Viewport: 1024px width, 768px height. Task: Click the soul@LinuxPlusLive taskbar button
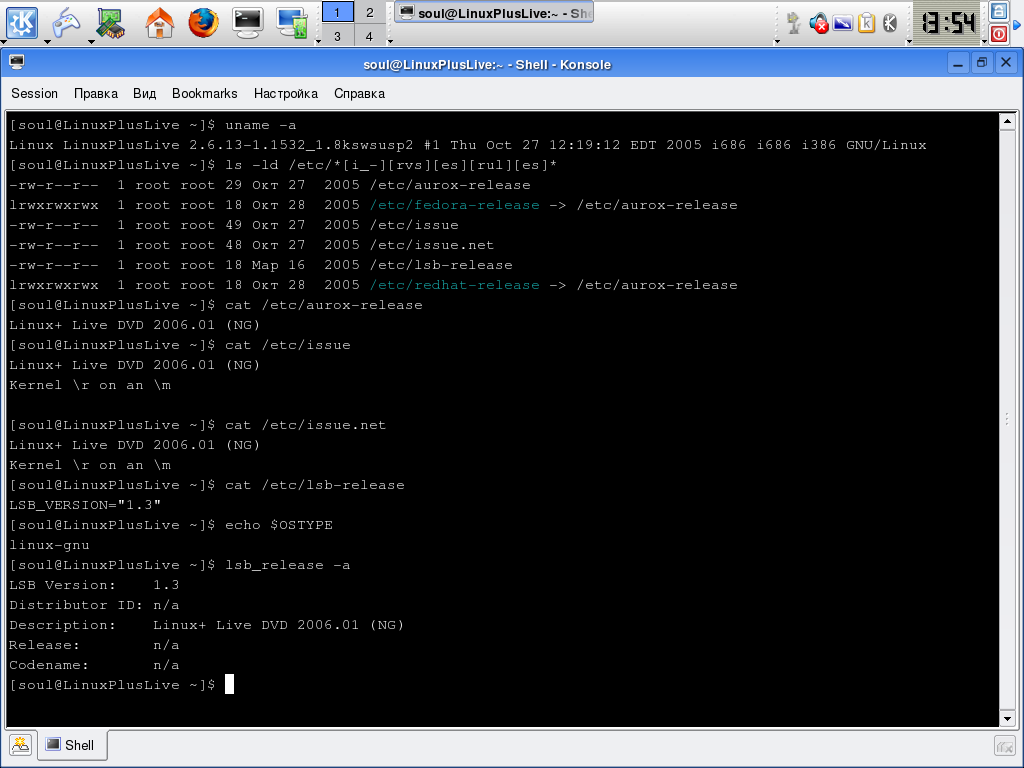(494, 12)
